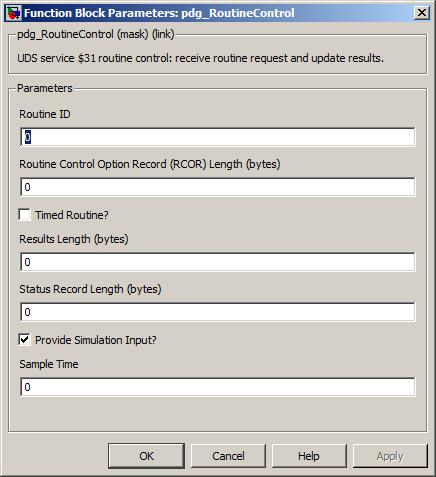Close the Function Block Parameters dialog

pyautogui.click(x=422, y=13)
